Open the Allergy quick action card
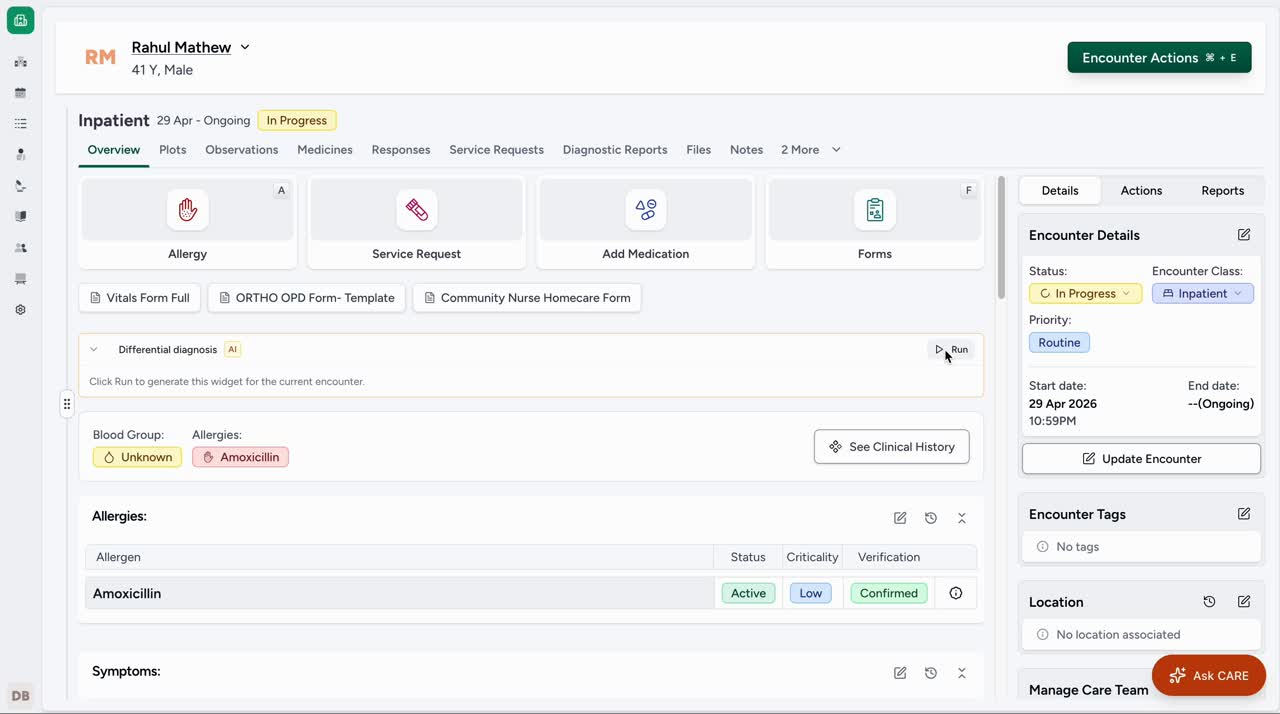This screenshot has width=1280, height=714. 187,223
